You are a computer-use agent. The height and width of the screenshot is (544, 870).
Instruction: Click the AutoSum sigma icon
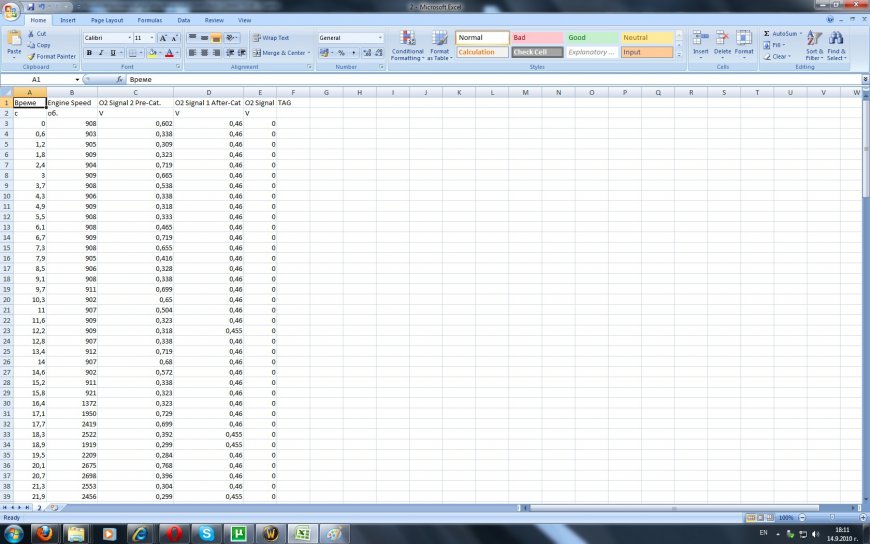(767, 33)
